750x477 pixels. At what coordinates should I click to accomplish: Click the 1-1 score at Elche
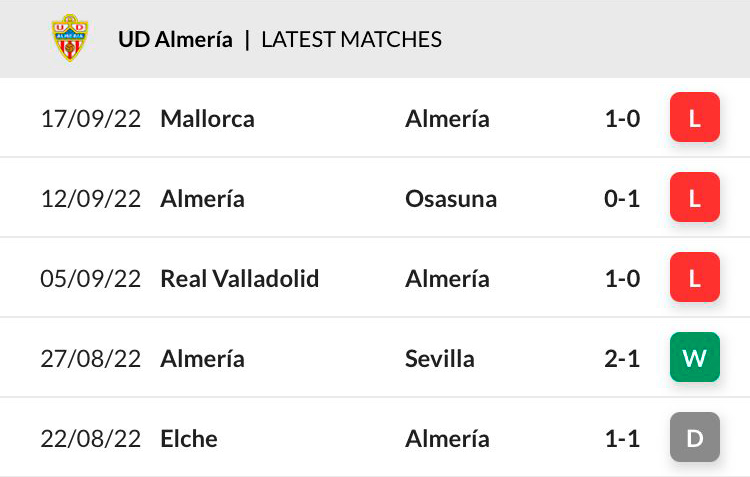click(622, 438)
